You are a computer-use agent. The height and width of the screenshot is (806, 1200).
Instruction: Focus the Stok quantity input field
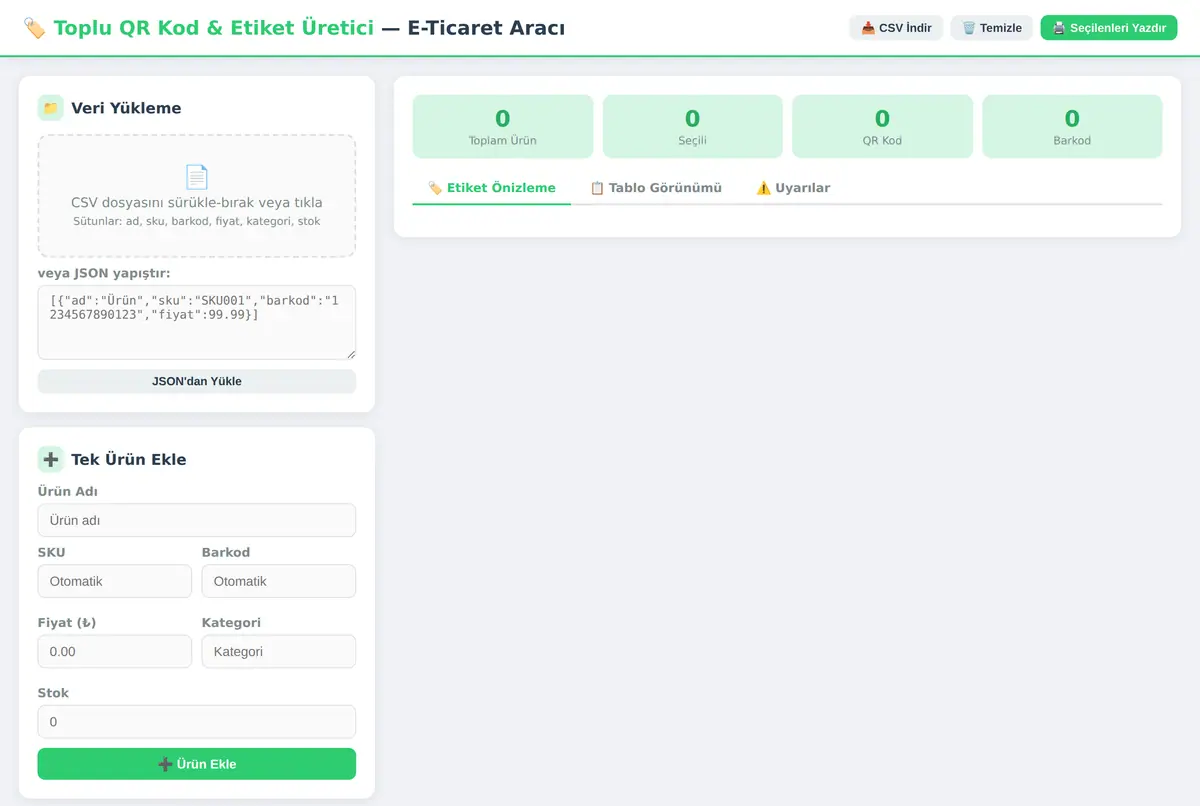coord(197,721)
